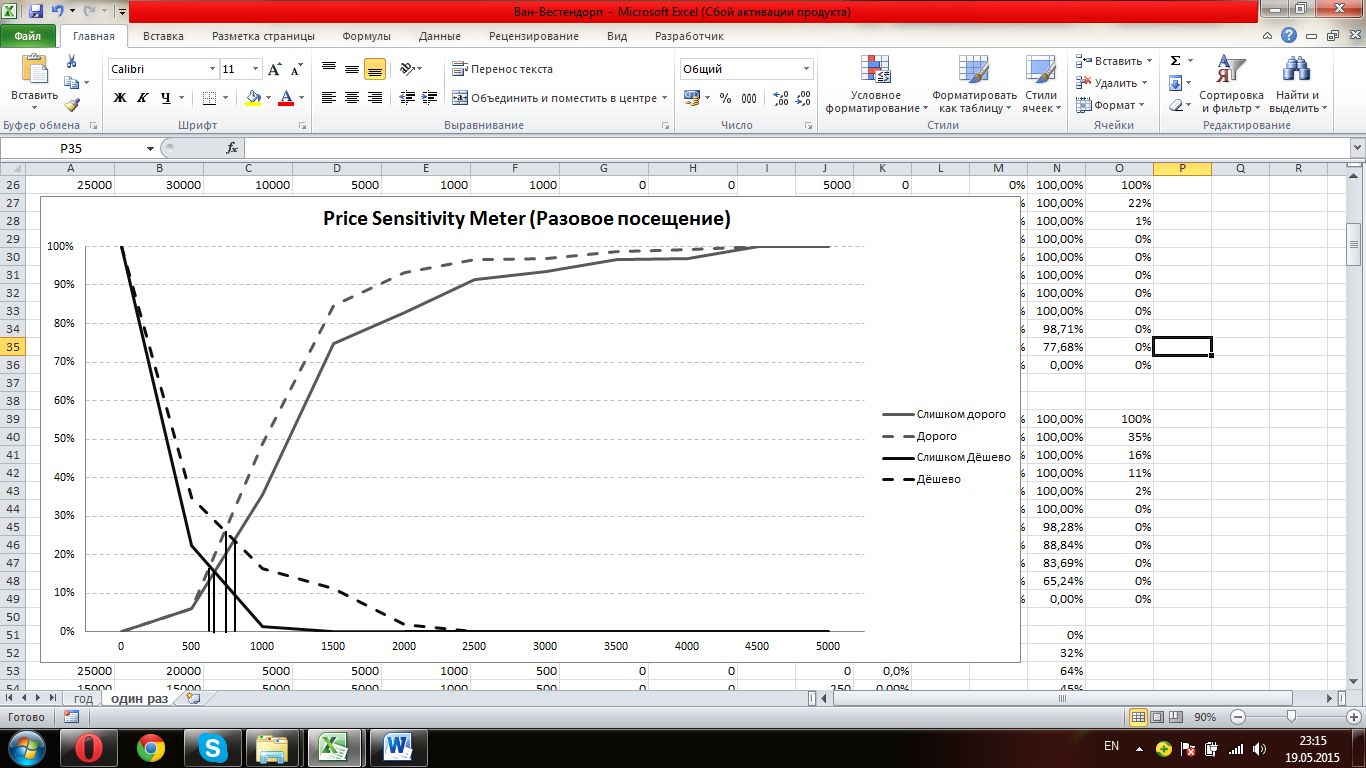
Task: Increase decimal places icon
Action: tap(782, 98)
